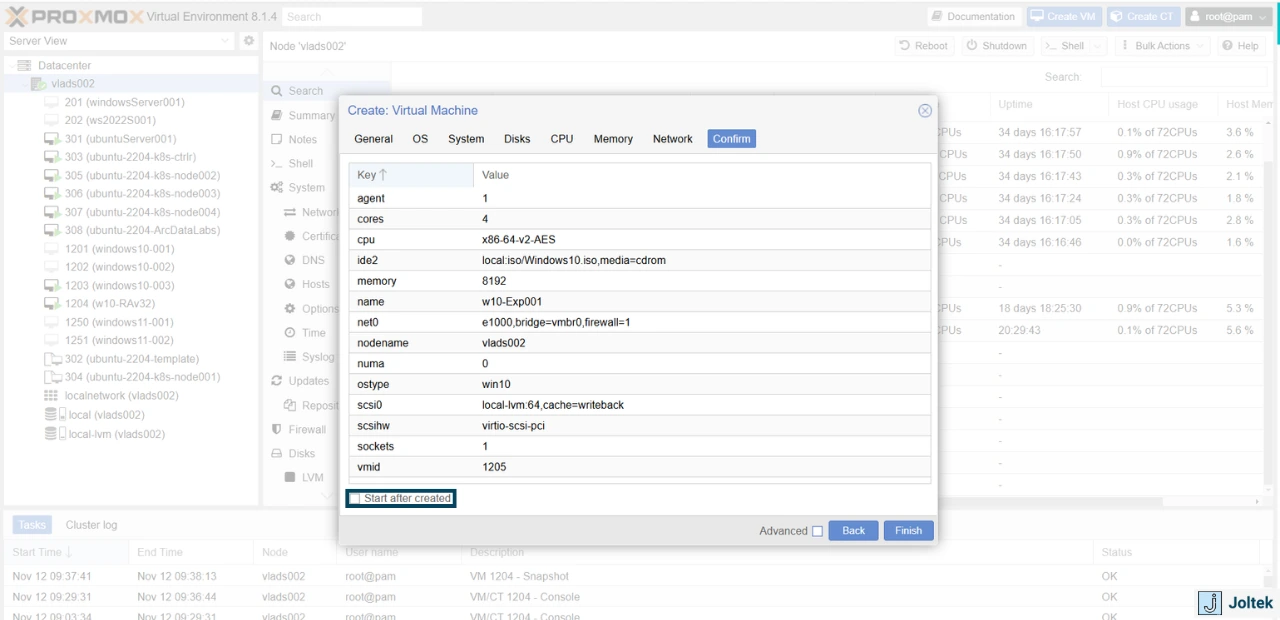Screen dimensions: 1280x620
Task: Click the Create VM button
Action: (x=1064, y=17)
